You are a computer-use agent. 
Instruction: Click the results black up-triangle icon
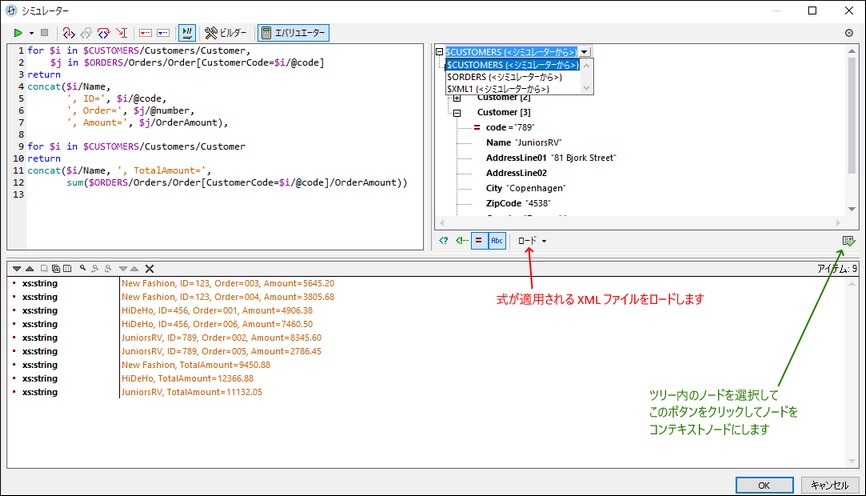(30, 269)
